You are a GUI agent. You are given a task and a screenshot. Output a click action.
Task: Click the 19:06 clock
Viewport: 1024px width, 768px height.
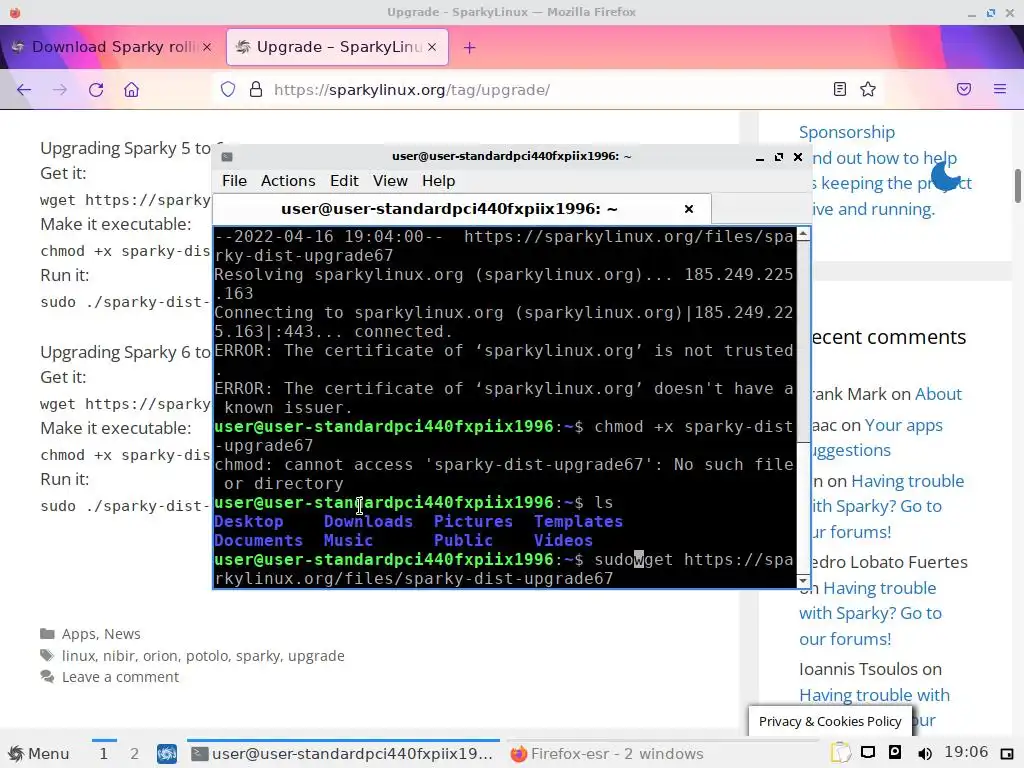[x=966, y=752]
